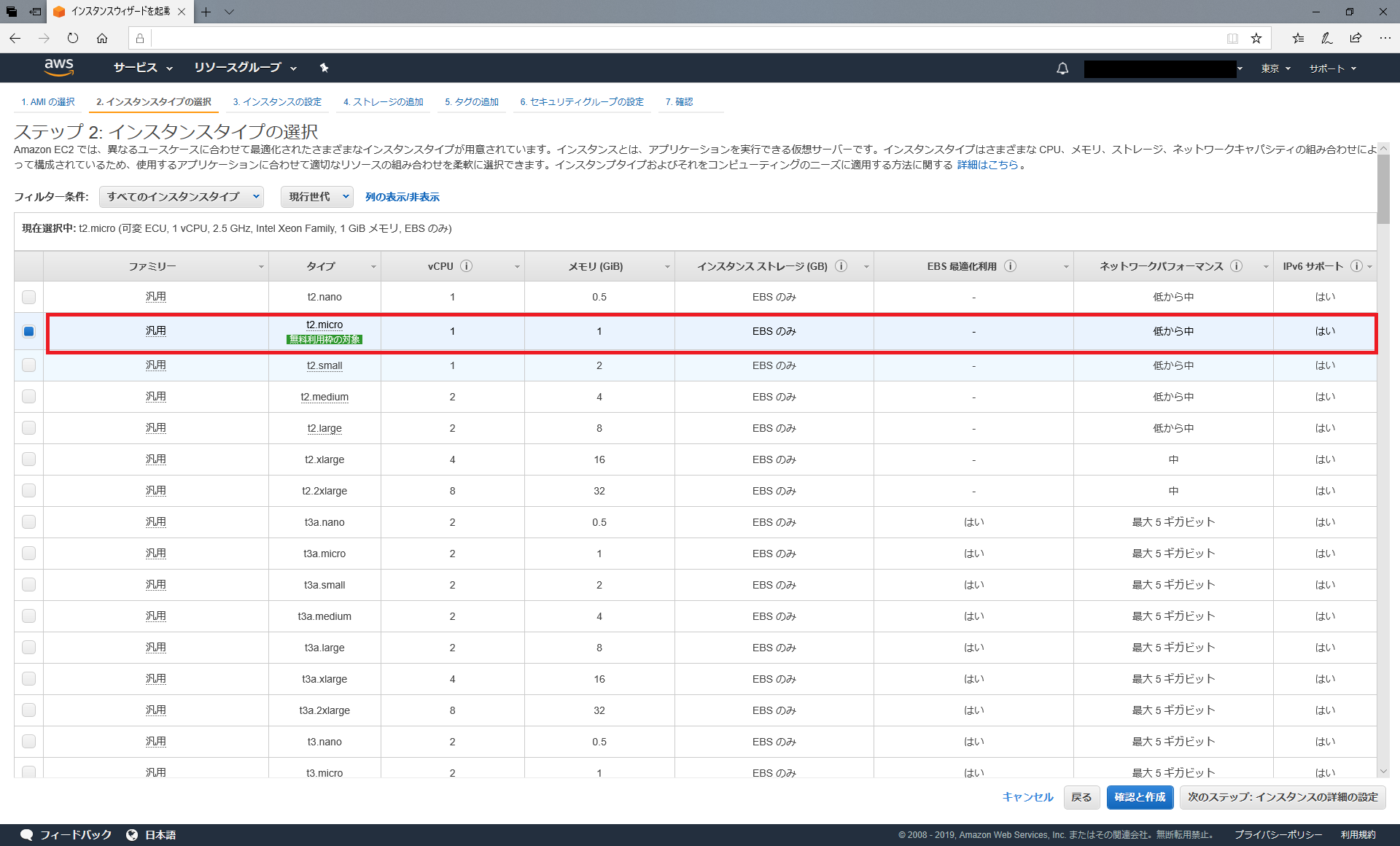The image size is (1400, 846).
Task: Click the vertical scrollbar thumb
Action: (x=1383, y=190)
